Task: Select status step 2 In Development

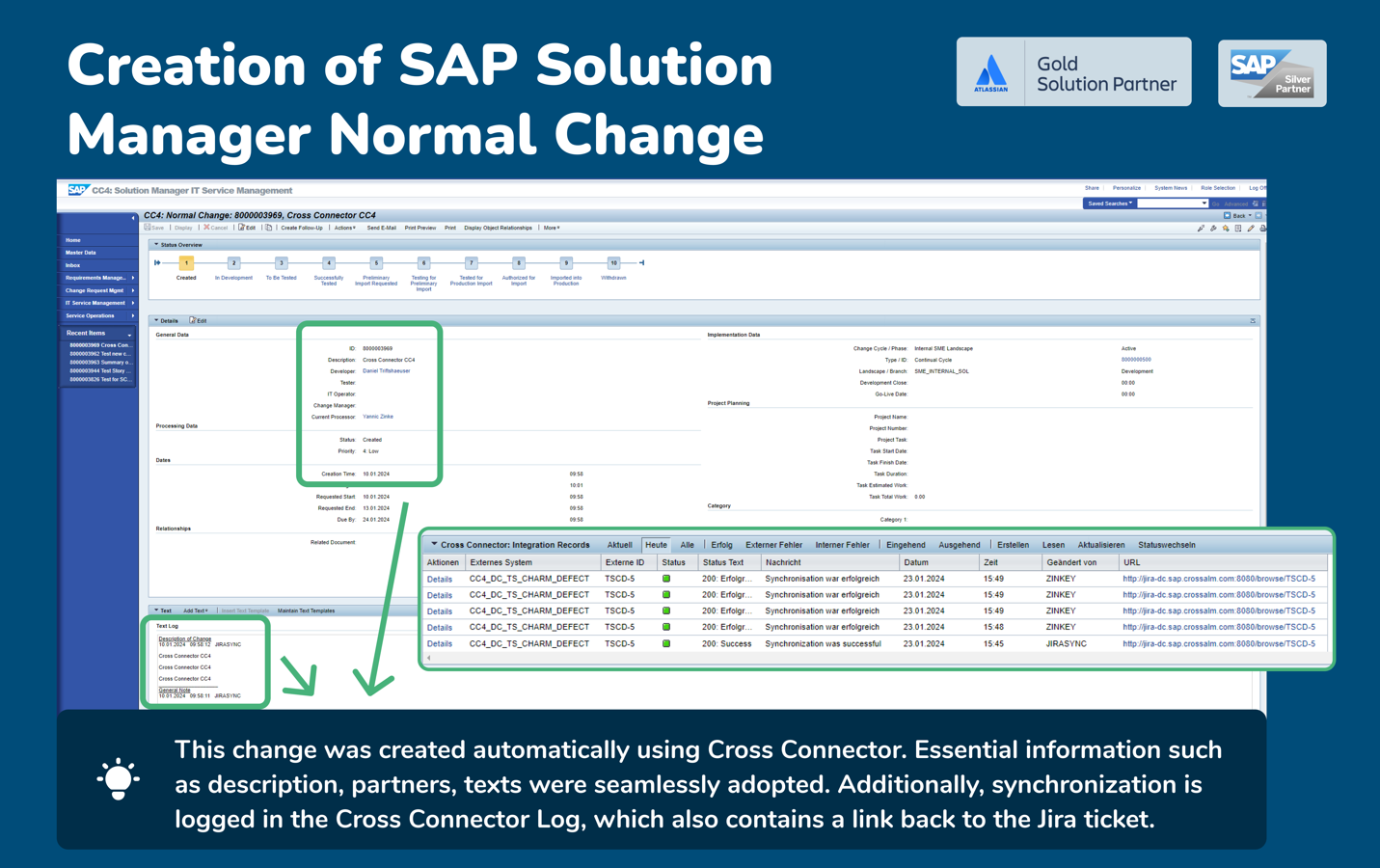Action: (x=233, y=262)
